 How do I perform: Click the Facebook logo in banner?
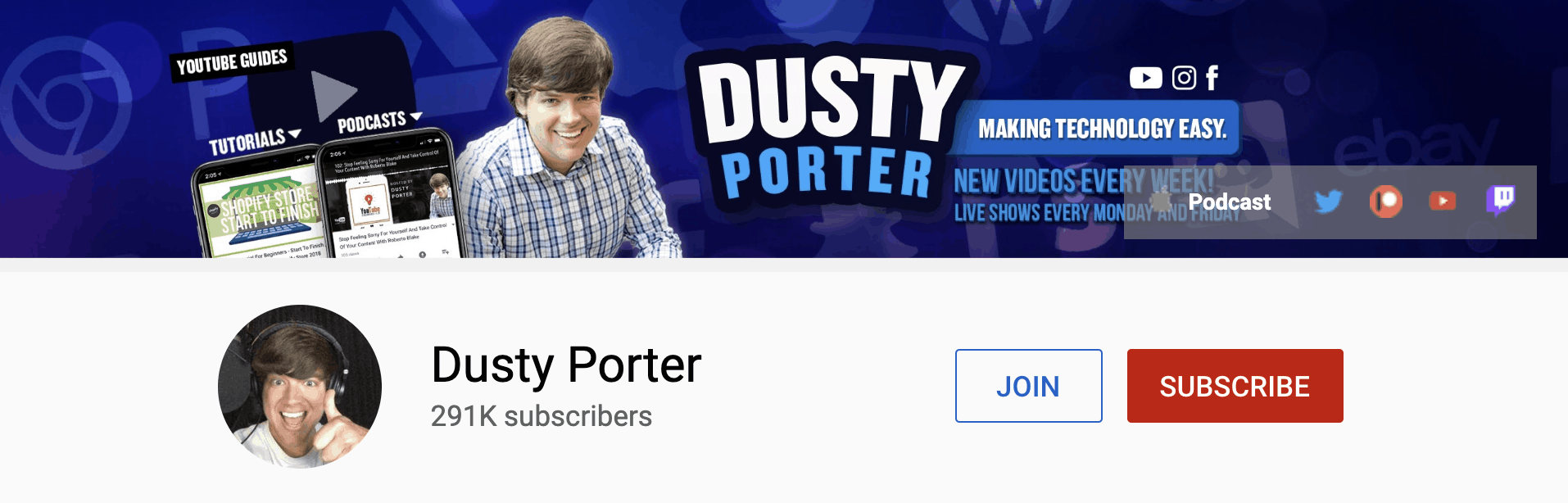click(x=1212, y=78)
